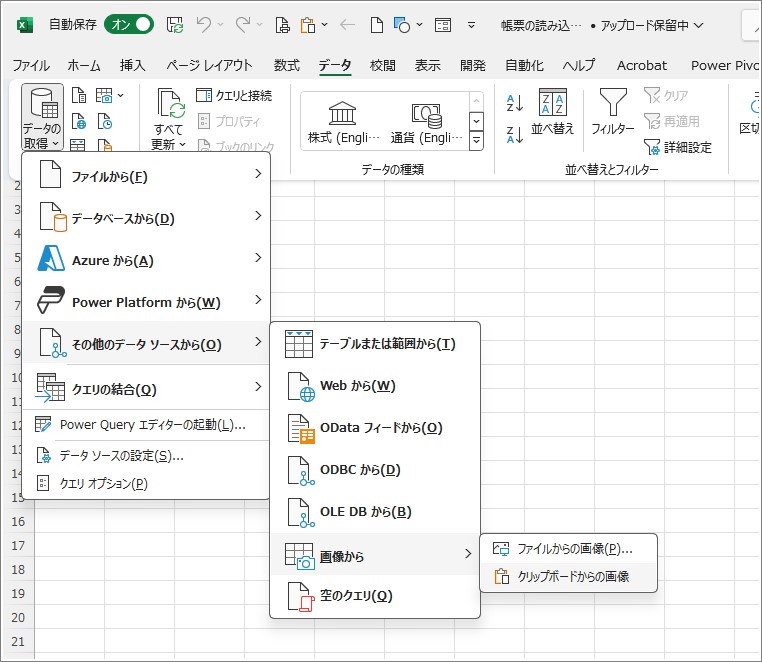Choose テーブルまたは範囲から option
Screen dimensions: 762x662
coord(375,344)
